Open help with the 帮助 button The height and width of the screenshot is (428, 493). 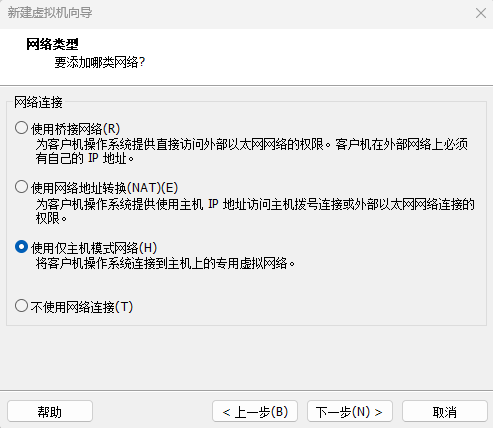pyautogui.click(x=50, y=412)
